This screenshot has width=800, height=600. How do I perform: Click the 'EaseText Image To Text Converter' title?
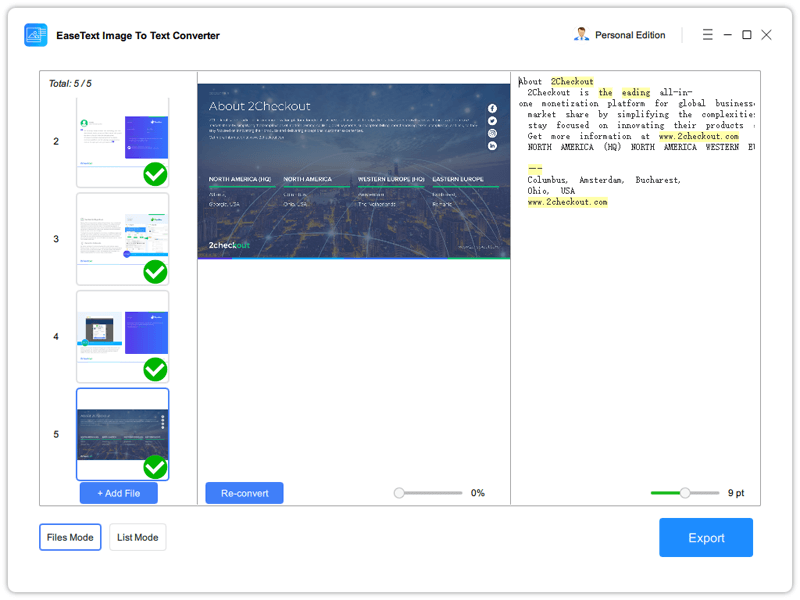(138, 36)
